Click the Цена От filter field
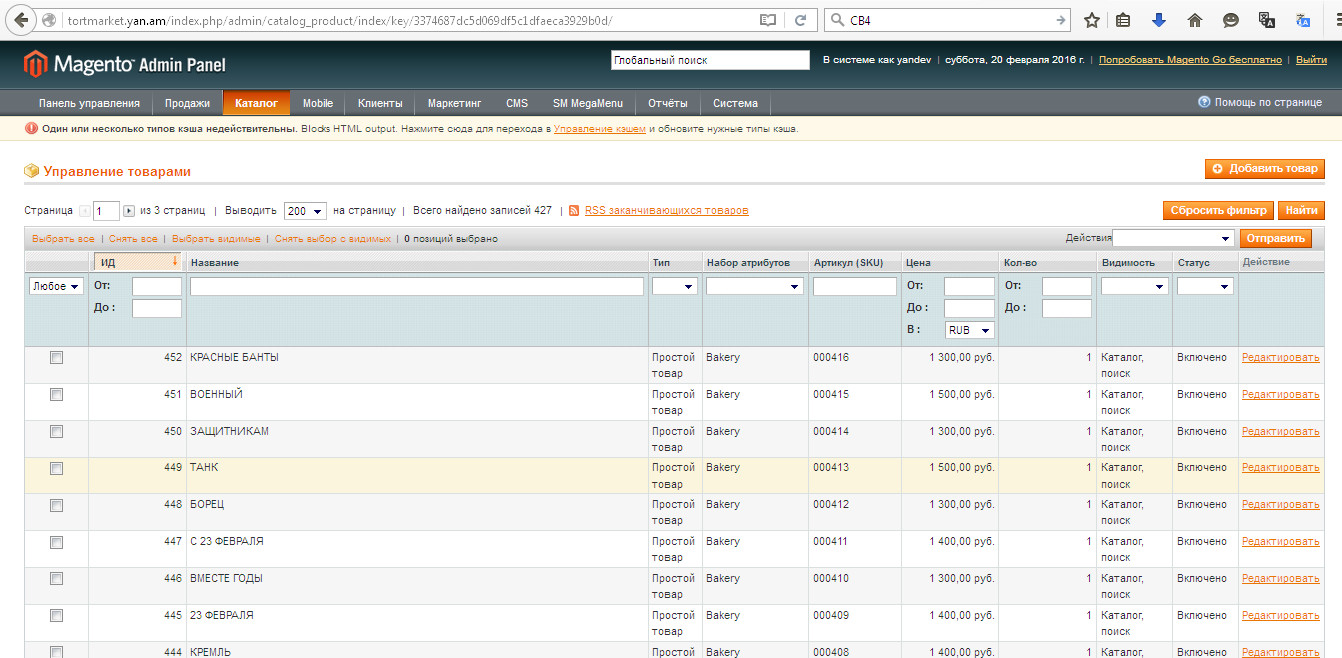Screen dimensions: 1342x658 click(x=969, y=286)
